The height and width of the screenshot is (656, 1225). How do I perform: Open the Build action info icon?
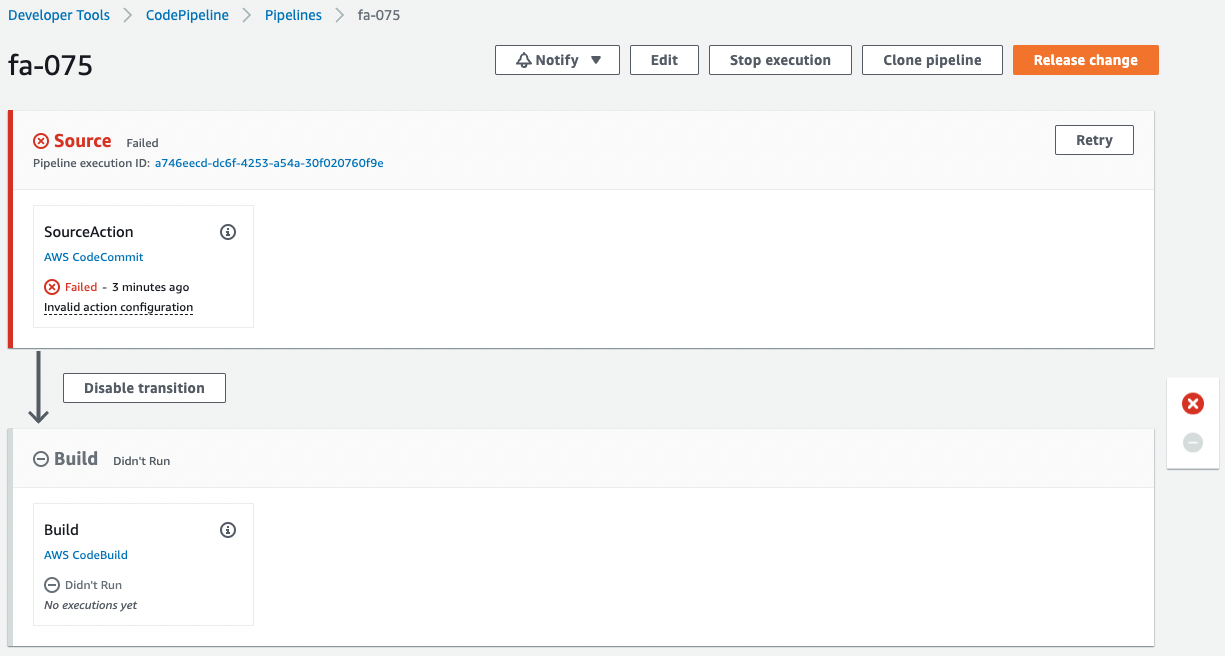pyautogui.click(x=228, y=530)
